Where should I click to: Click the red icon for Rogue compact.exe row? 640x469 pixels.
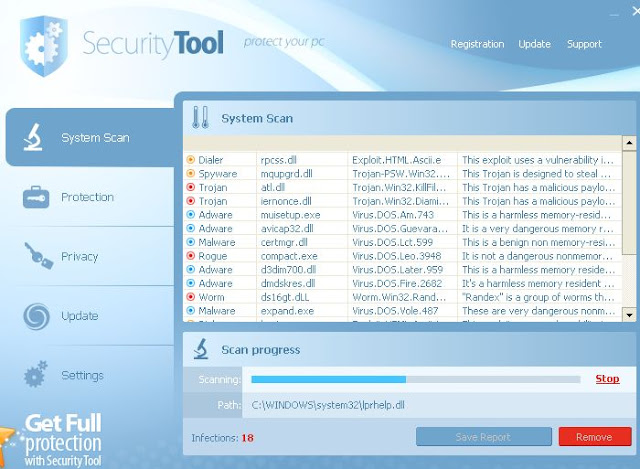191,256
